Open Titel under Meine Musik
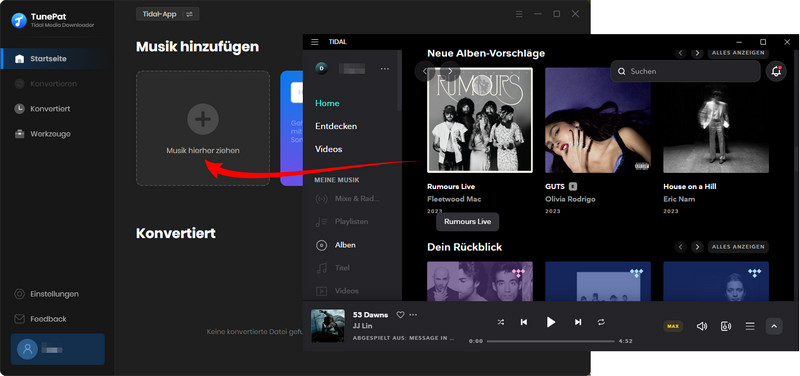The width and height of the screenshot is (800, 376). [333, 268]
